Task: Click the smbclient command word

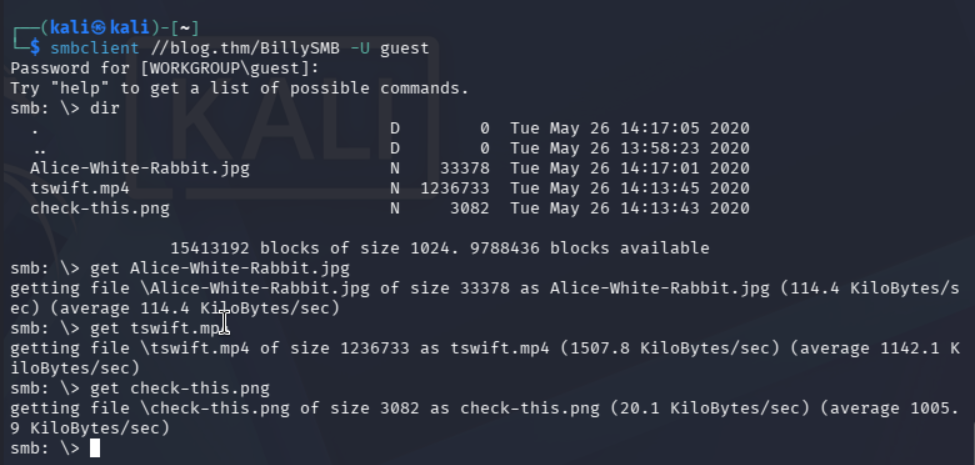Action: (x=95, y=48)
